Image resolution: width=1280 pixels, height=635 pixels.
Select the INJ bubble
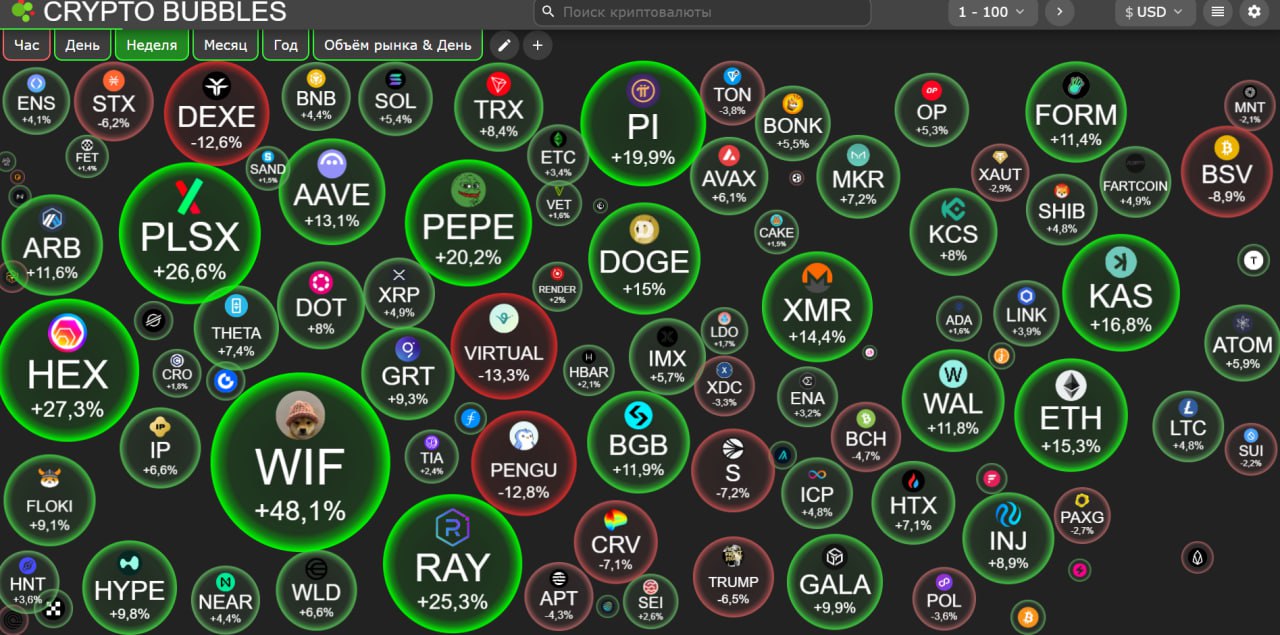(1008, 538)
